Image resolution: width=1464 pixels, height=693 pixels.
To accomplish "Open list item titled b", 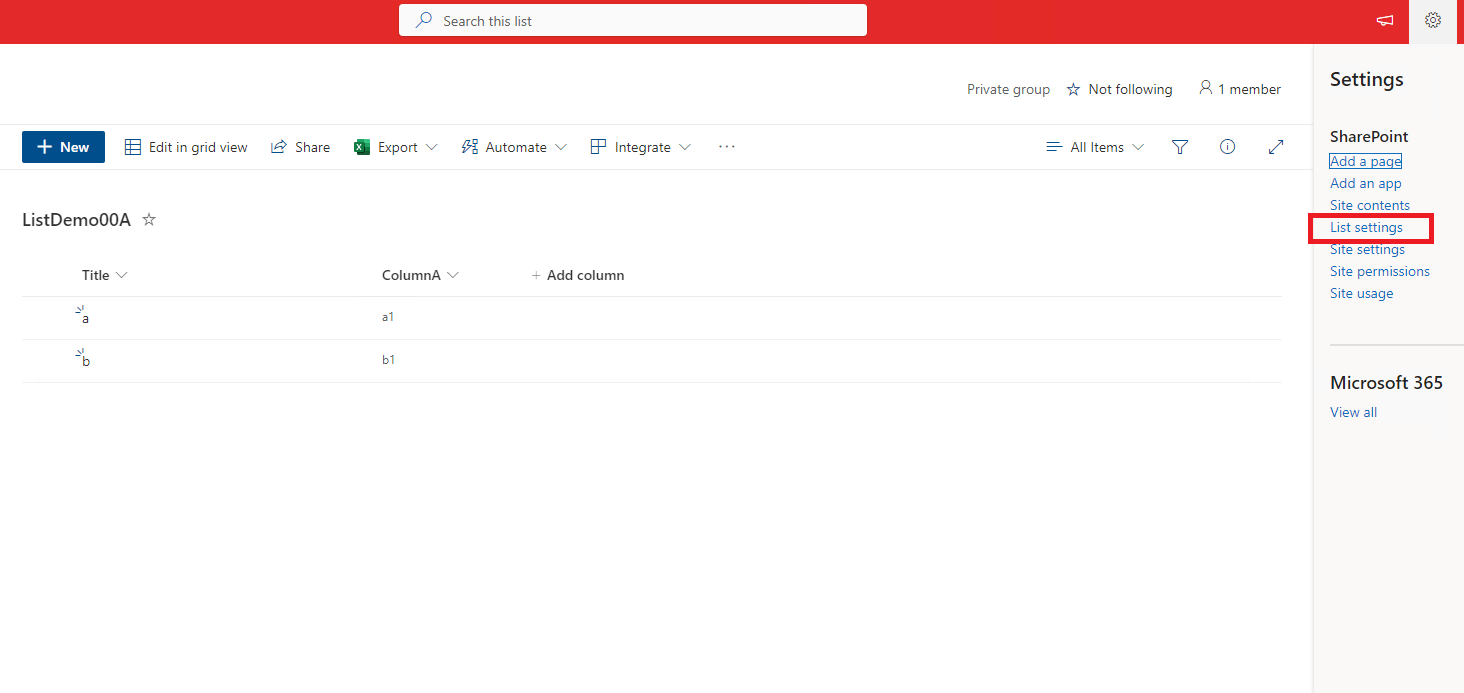I will [86, 361].
